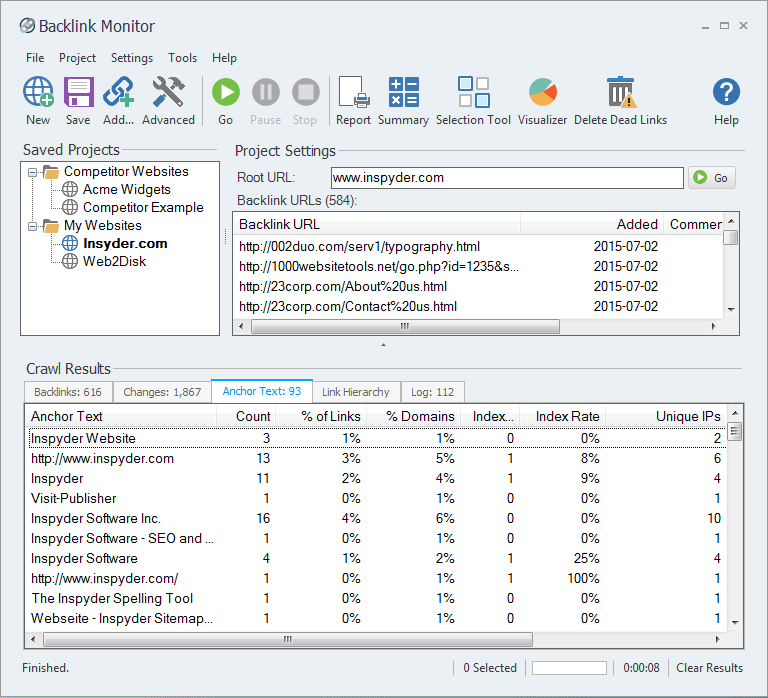
Task: Click the Root URL input field
Action: (507, 178)
